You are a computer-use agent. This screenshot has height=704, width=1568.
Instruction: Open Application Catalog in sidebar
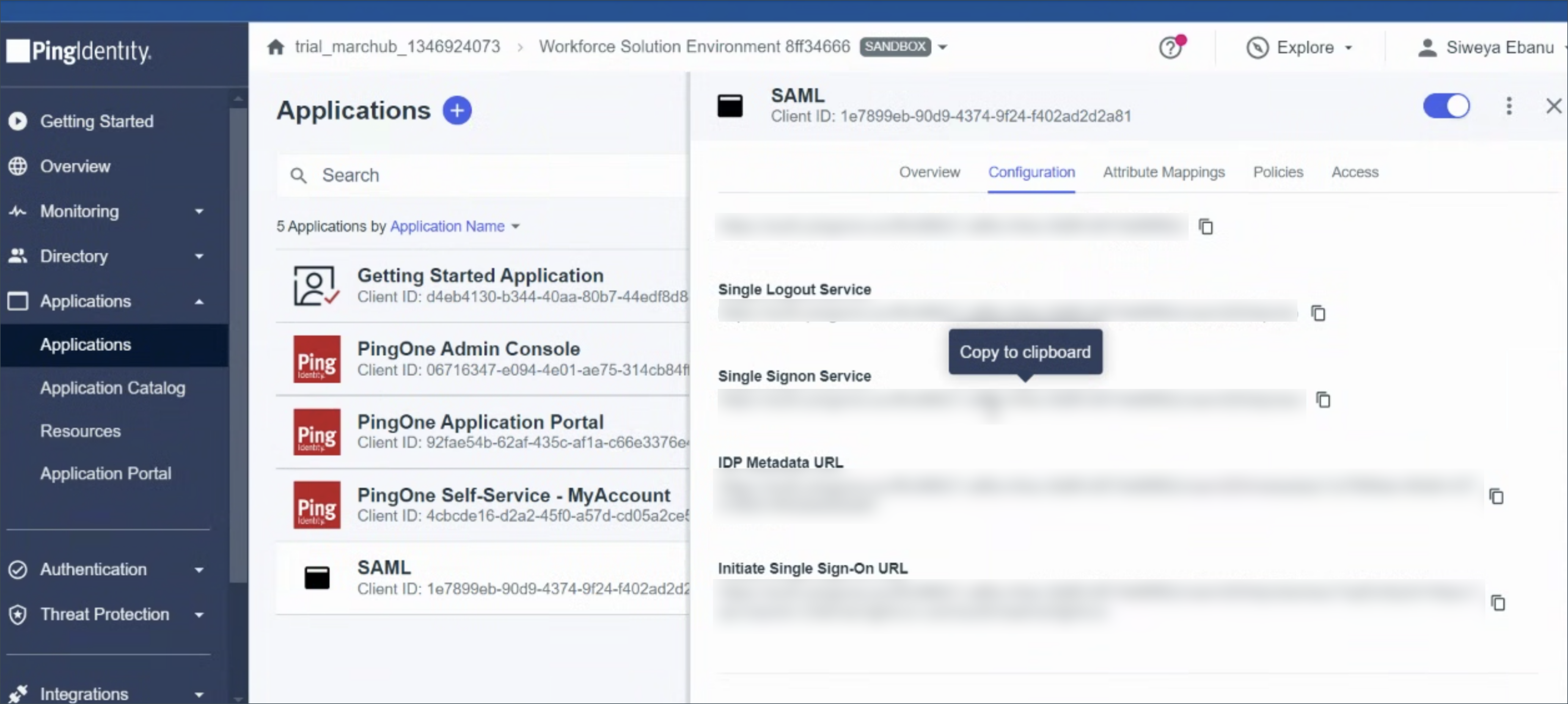pyautogui.click(x=113, y=388)
